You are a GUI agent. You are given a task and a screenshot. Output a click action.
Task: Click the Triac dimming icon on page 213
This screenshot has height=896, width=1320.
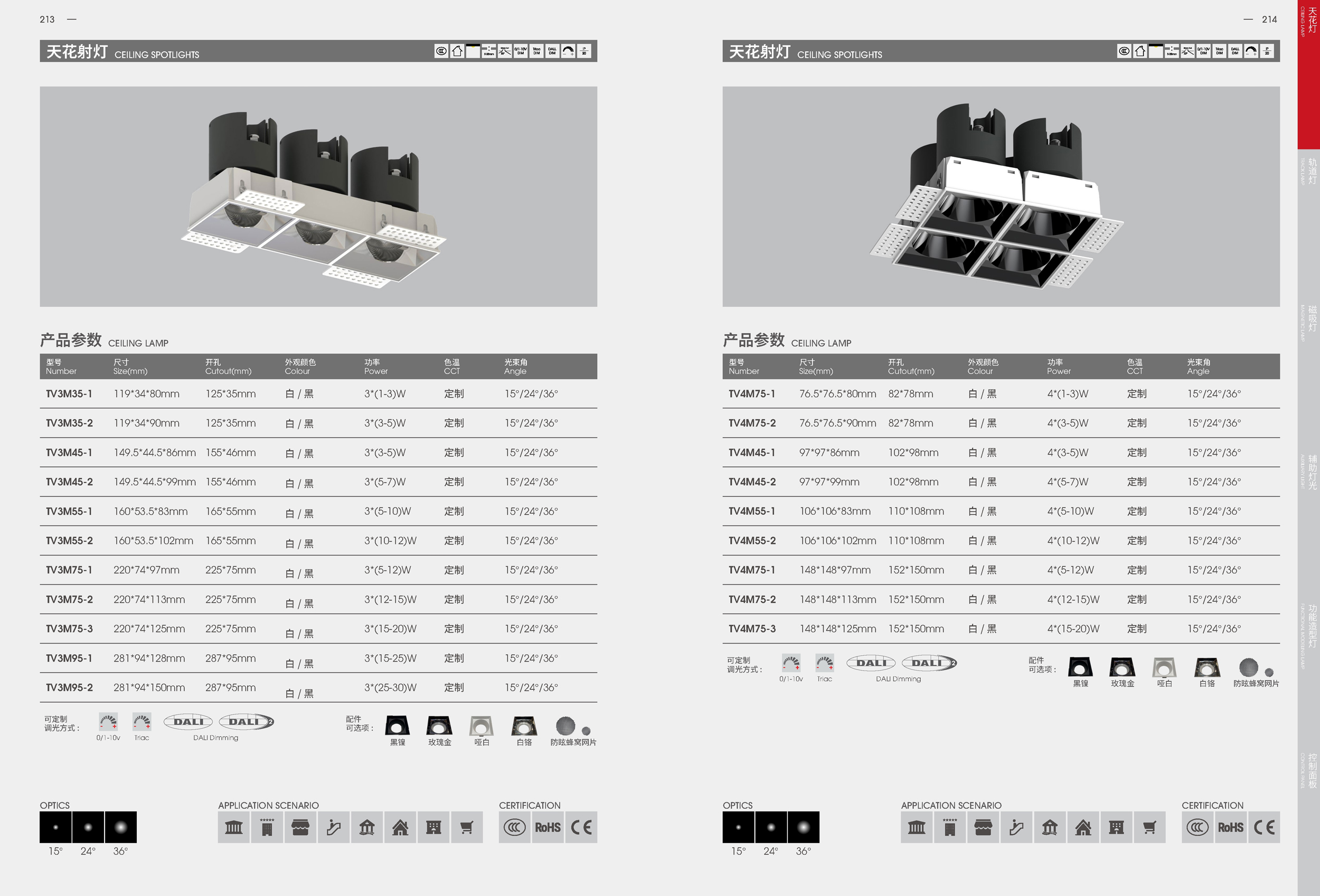(x=142, y=722)
